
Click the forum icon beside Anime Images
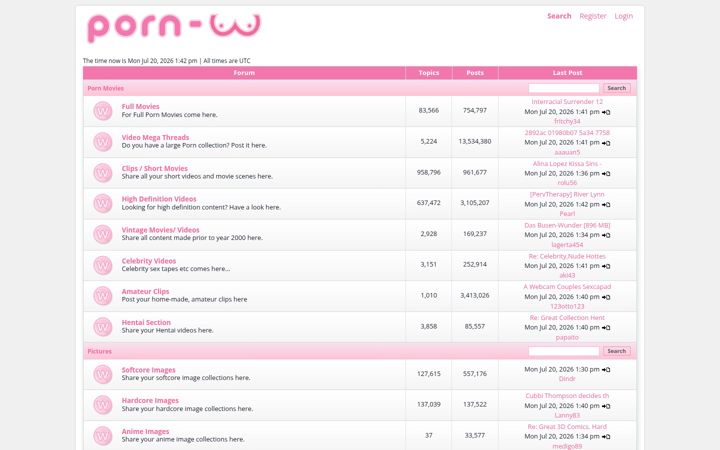tap(102, 436)
